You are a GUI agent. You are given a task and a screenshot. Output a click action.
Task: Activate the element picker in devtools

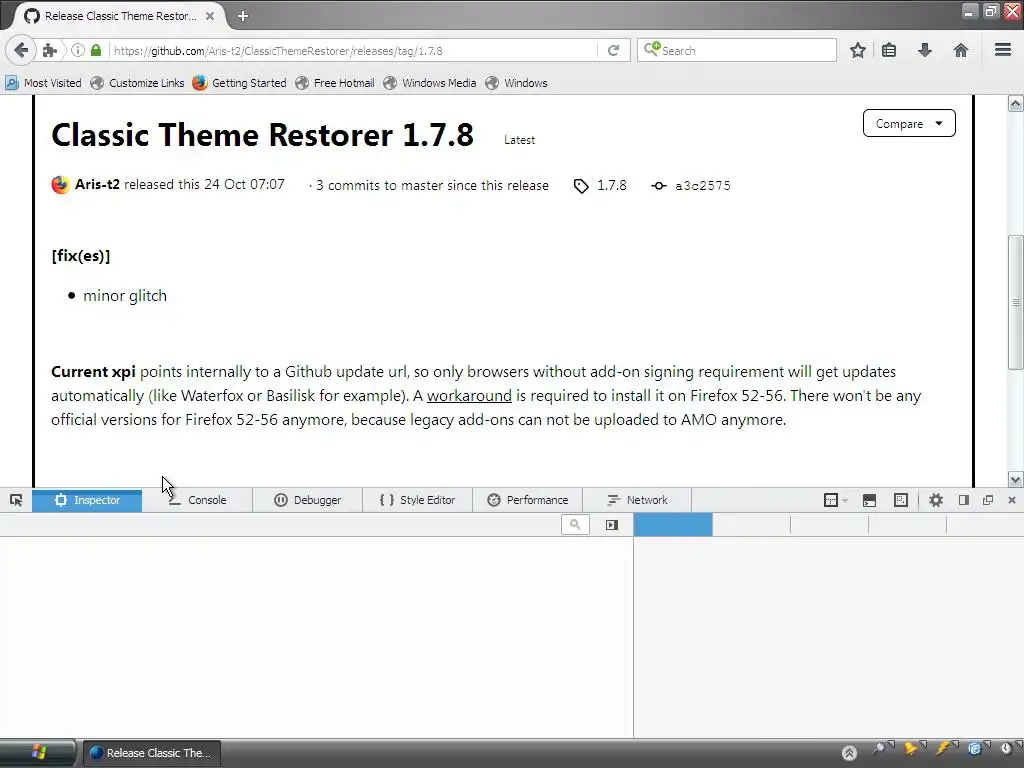16,500
